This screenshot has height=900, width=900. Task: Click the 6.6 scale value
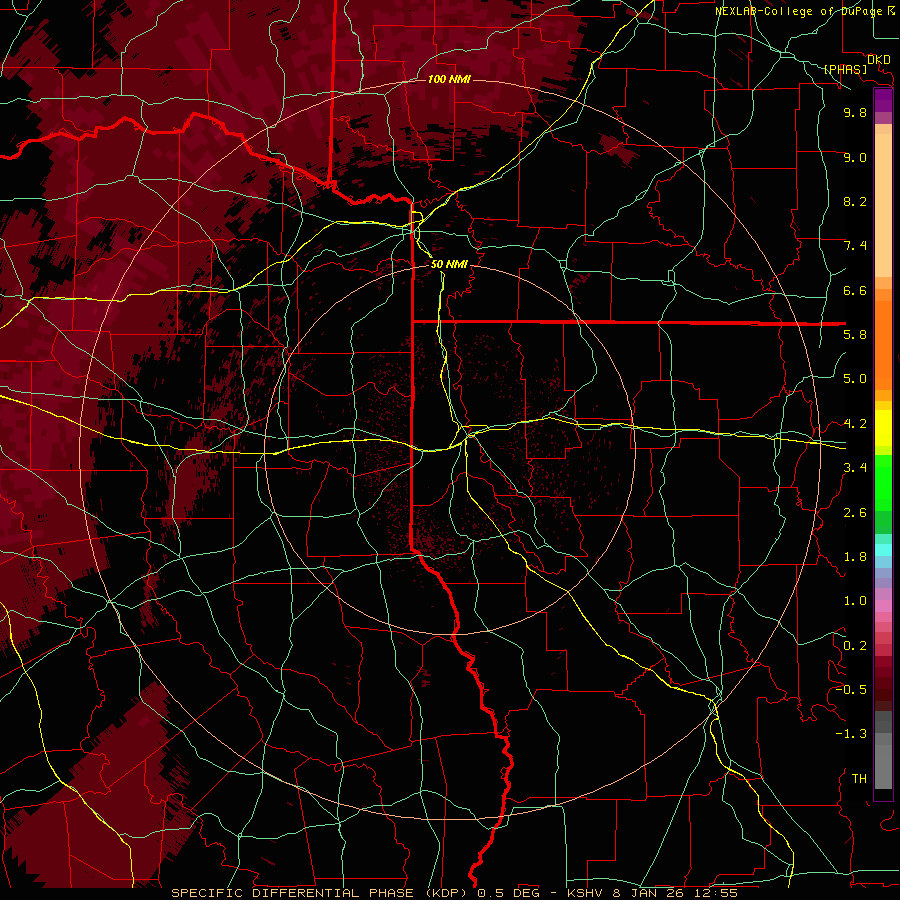(855, 290)
